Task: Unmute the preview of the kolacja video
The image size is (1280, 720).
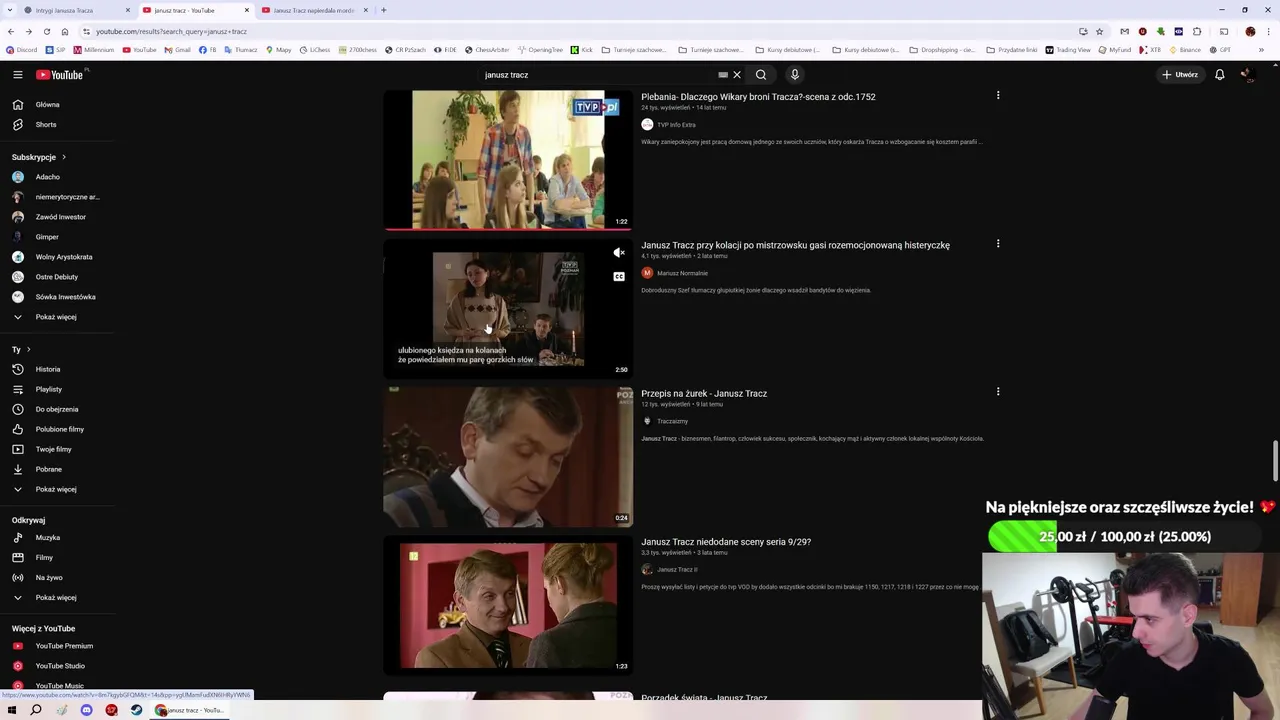Action: [619, 253]
